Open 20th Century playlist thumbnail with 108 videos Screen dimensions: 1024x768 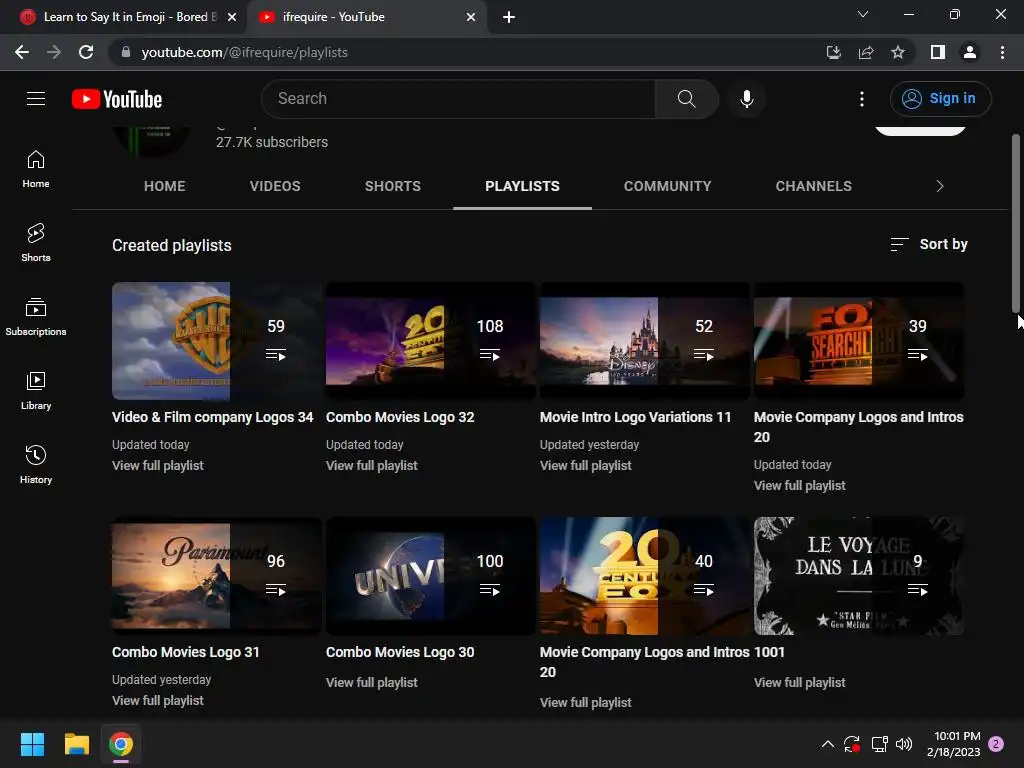(x=430, y=341)
